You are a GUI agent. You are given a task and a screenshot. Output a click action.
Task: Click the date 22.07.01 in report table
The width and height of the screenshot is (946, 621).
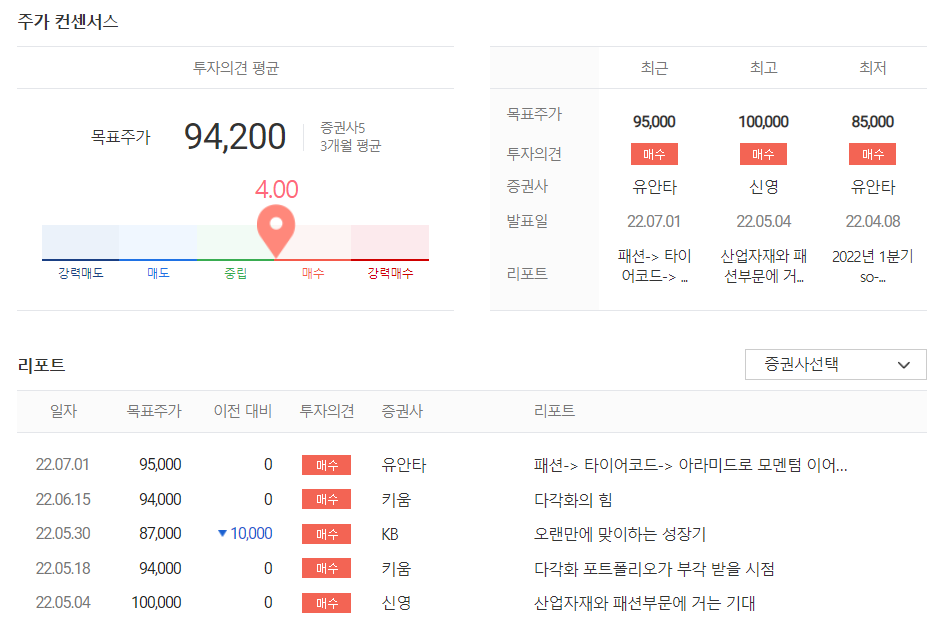(x=62, y=465)
